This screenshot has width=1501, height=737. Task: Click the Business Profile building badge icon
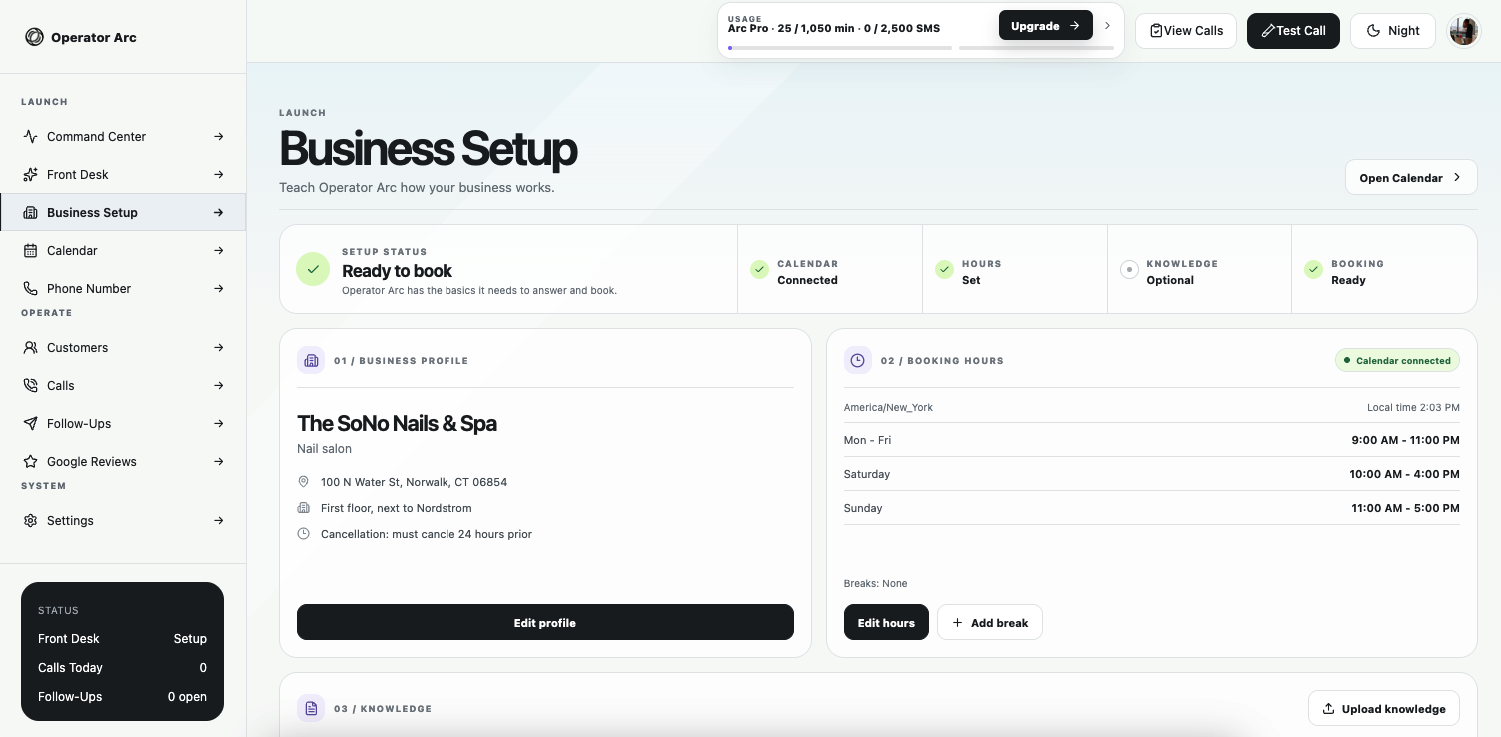[x=311, y=360]
